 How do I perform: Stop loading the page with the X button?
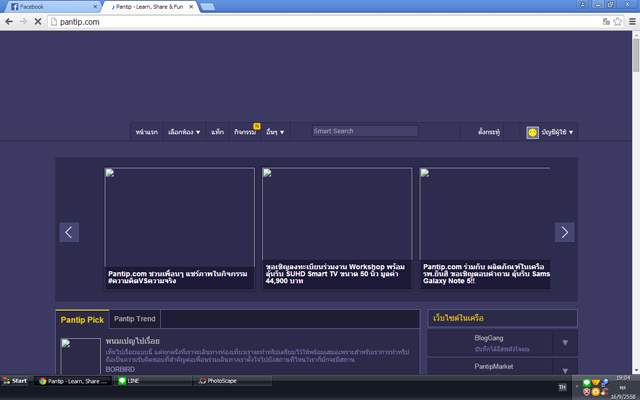pyautogui.click(x=38, y=22)
